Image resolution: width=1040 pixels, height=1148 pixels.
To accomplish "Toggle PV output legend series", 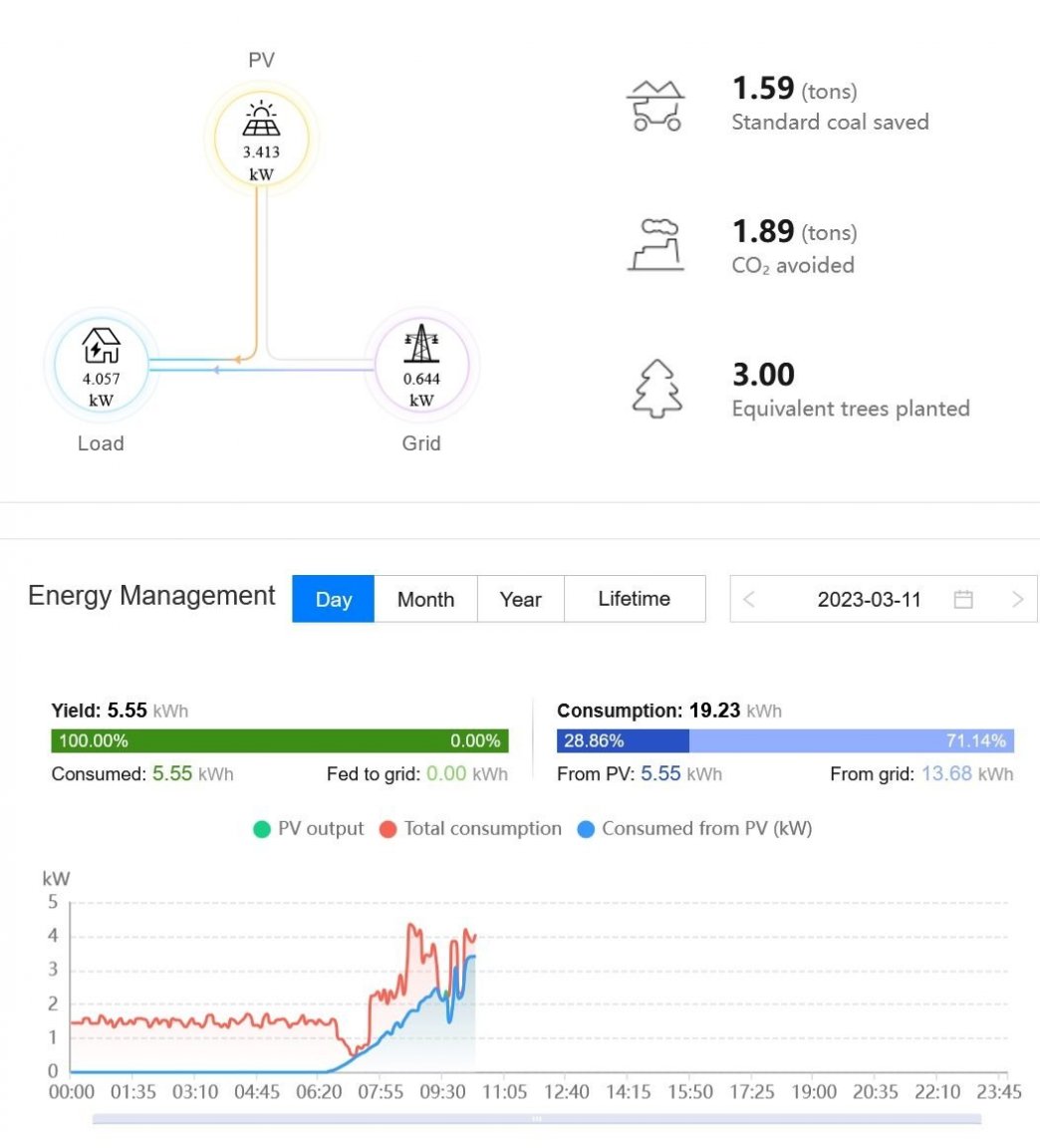I will (308, 828).
